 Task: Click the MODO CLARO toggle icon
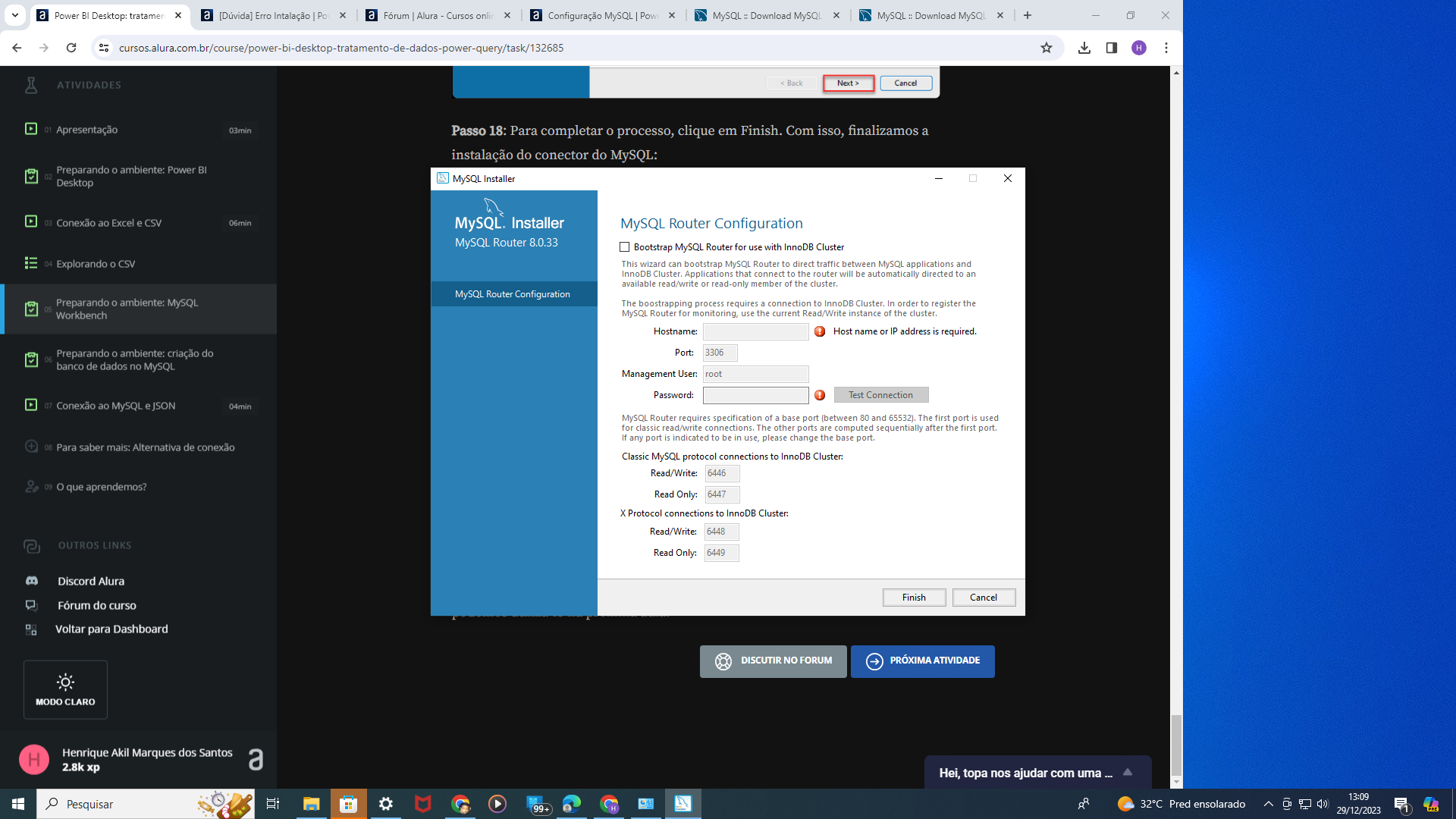coord(64,682)
